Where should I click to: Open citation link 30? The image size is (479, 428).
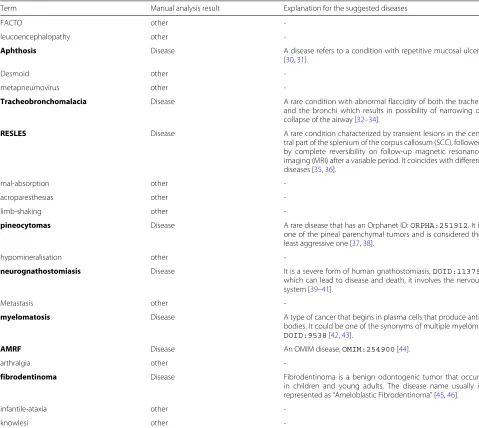click(x=290, y=60)
